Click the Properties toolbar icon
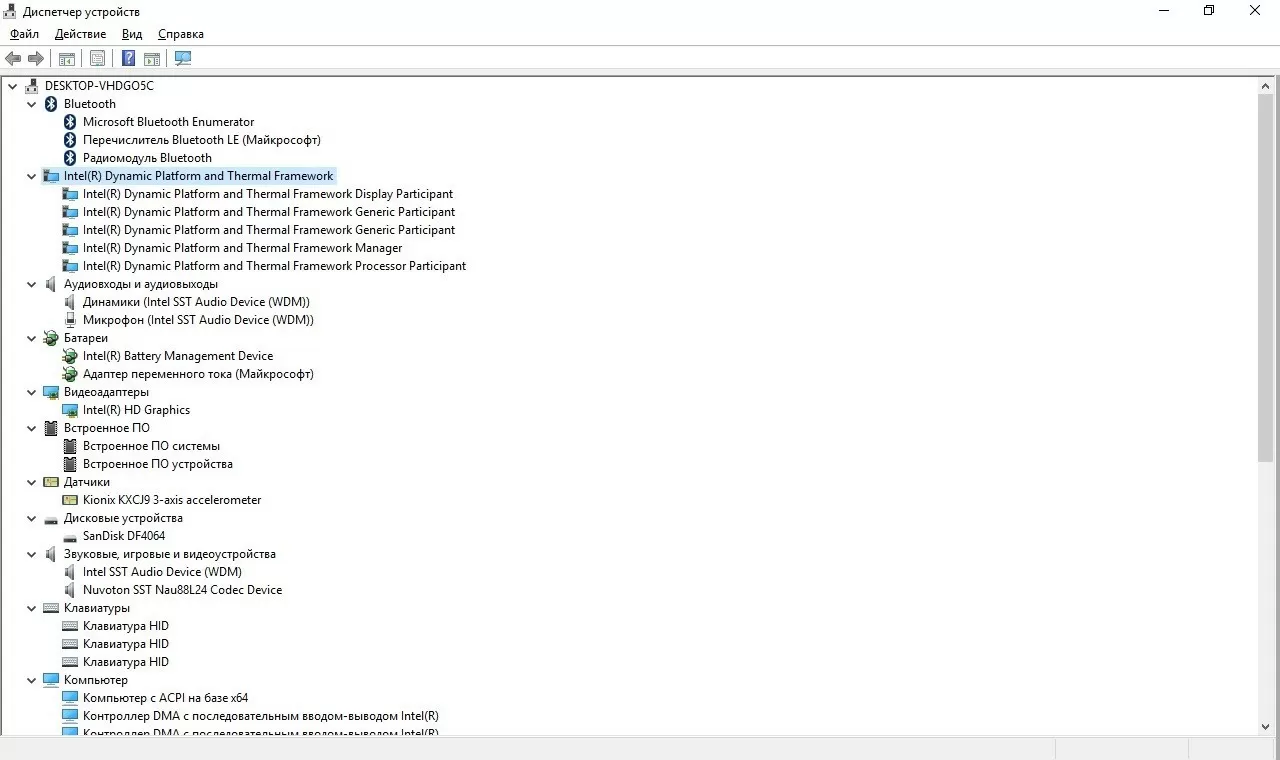Viewport: 1280px width, 760px height. pyautogui.click(x=97, y=59)
